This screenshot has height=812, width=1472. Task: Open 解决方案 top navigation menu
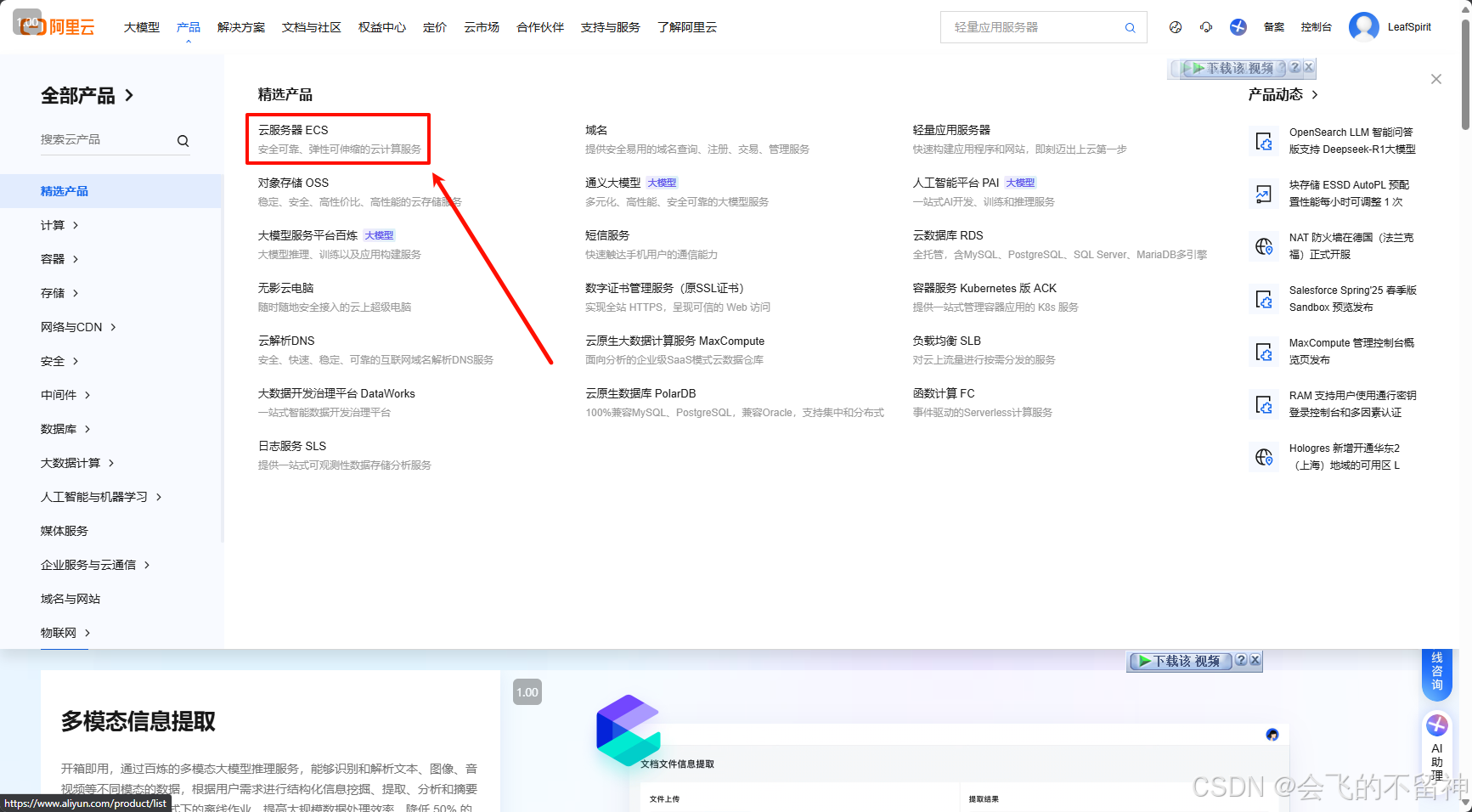pos(241,27)
